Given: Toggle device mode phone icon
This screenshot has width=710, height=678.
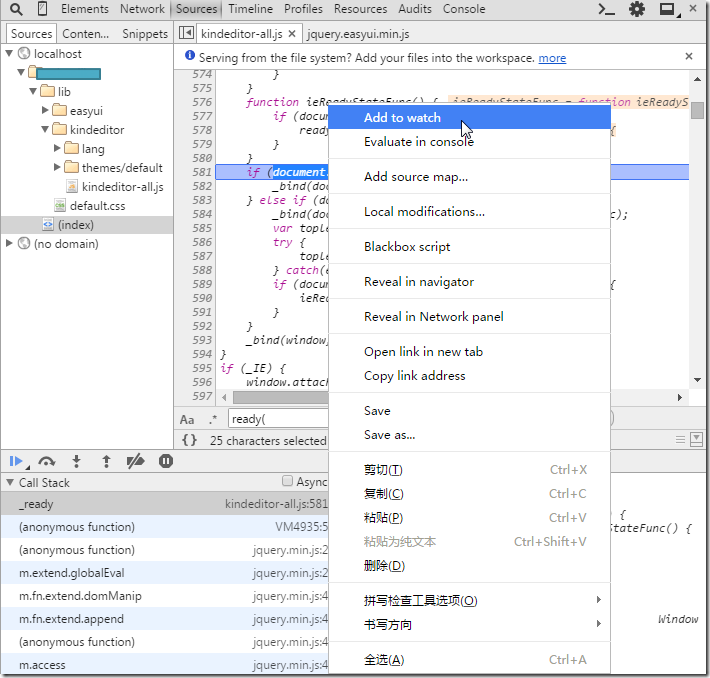Looking at the screenshot, I should (42, 9).
